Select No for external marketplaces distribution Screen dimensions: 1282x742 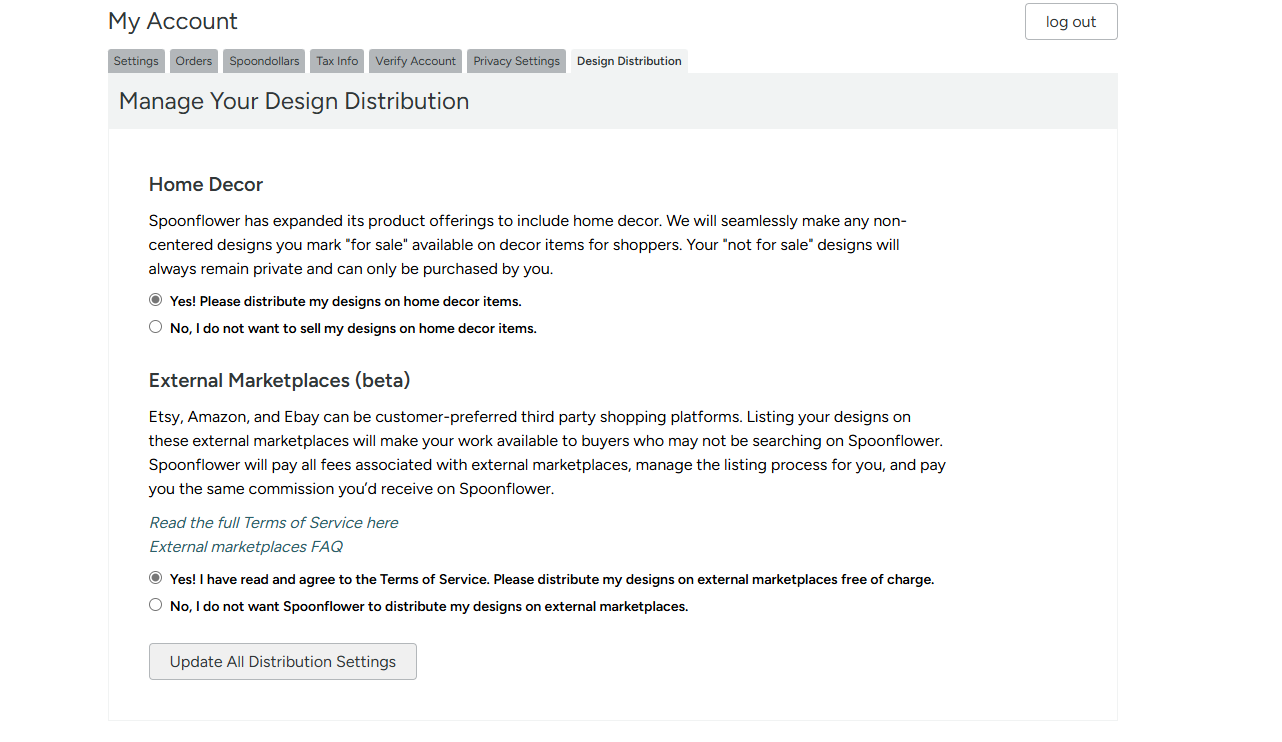tap(155, 605)
